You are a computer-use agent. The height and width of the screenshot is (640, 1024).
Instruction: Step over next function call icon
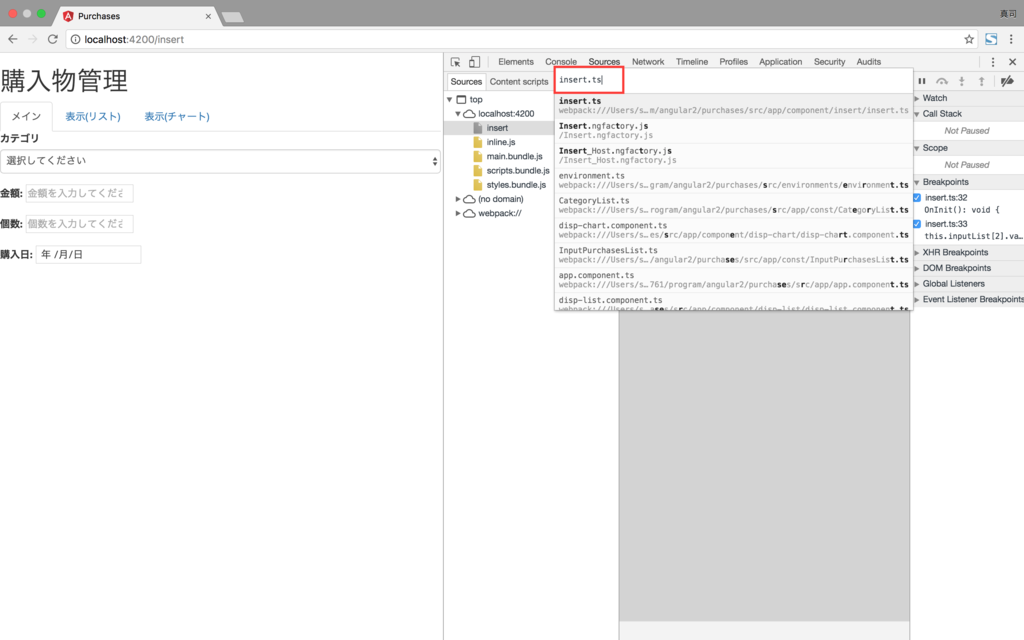point(942,81)
